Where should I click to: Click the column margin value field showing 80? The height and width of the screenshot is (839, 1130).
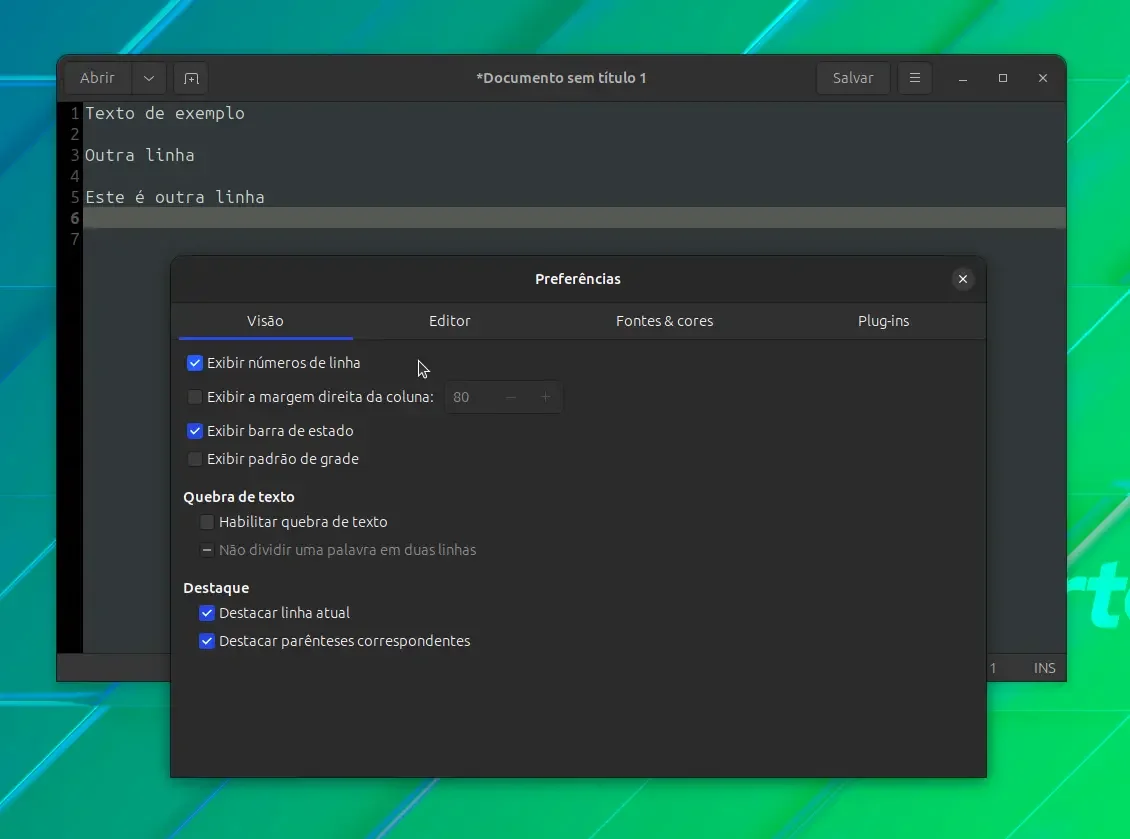pos(469,397)
